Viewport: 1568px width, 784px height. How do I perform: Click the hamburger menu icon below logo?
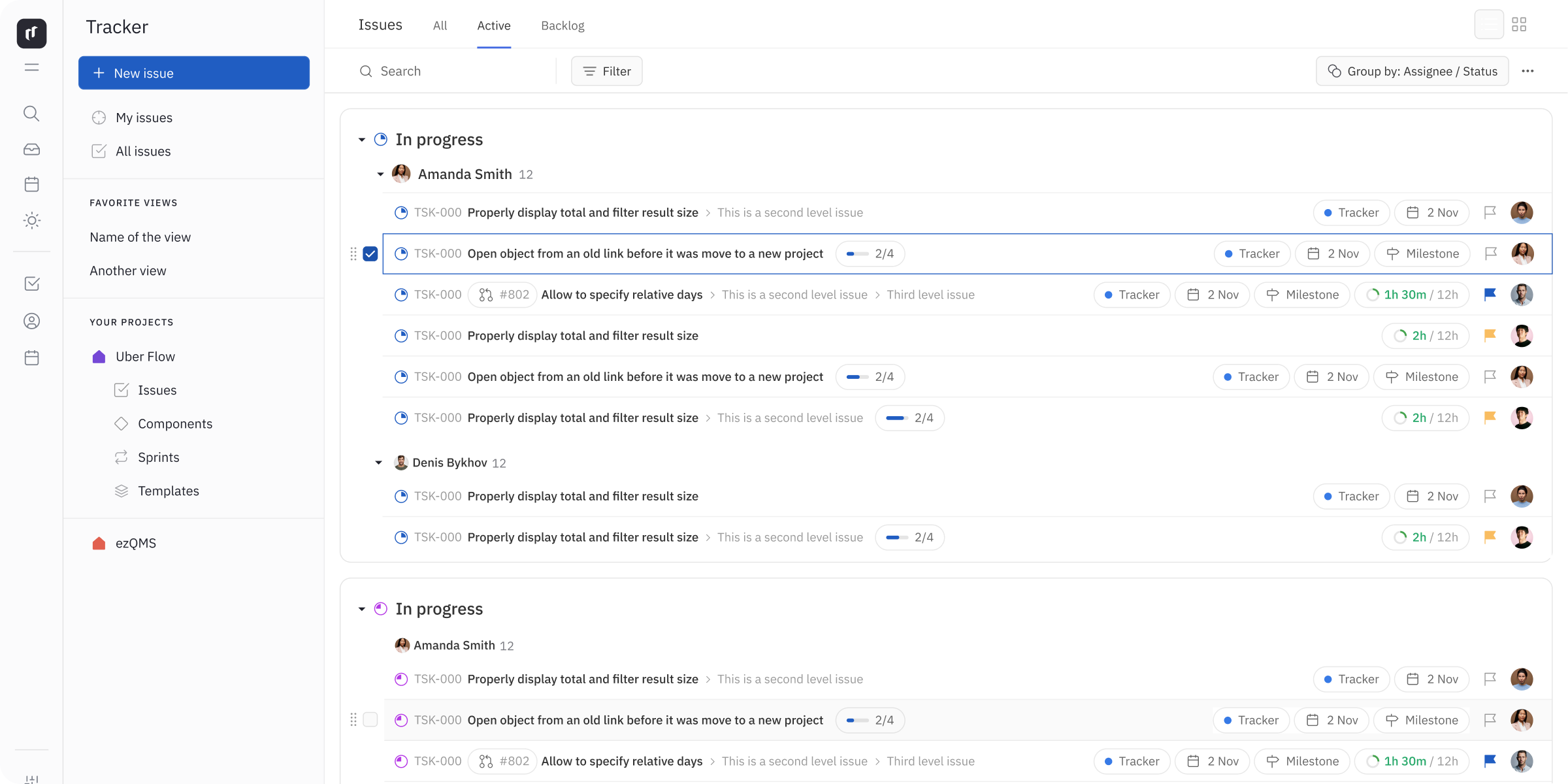[31, 67]
